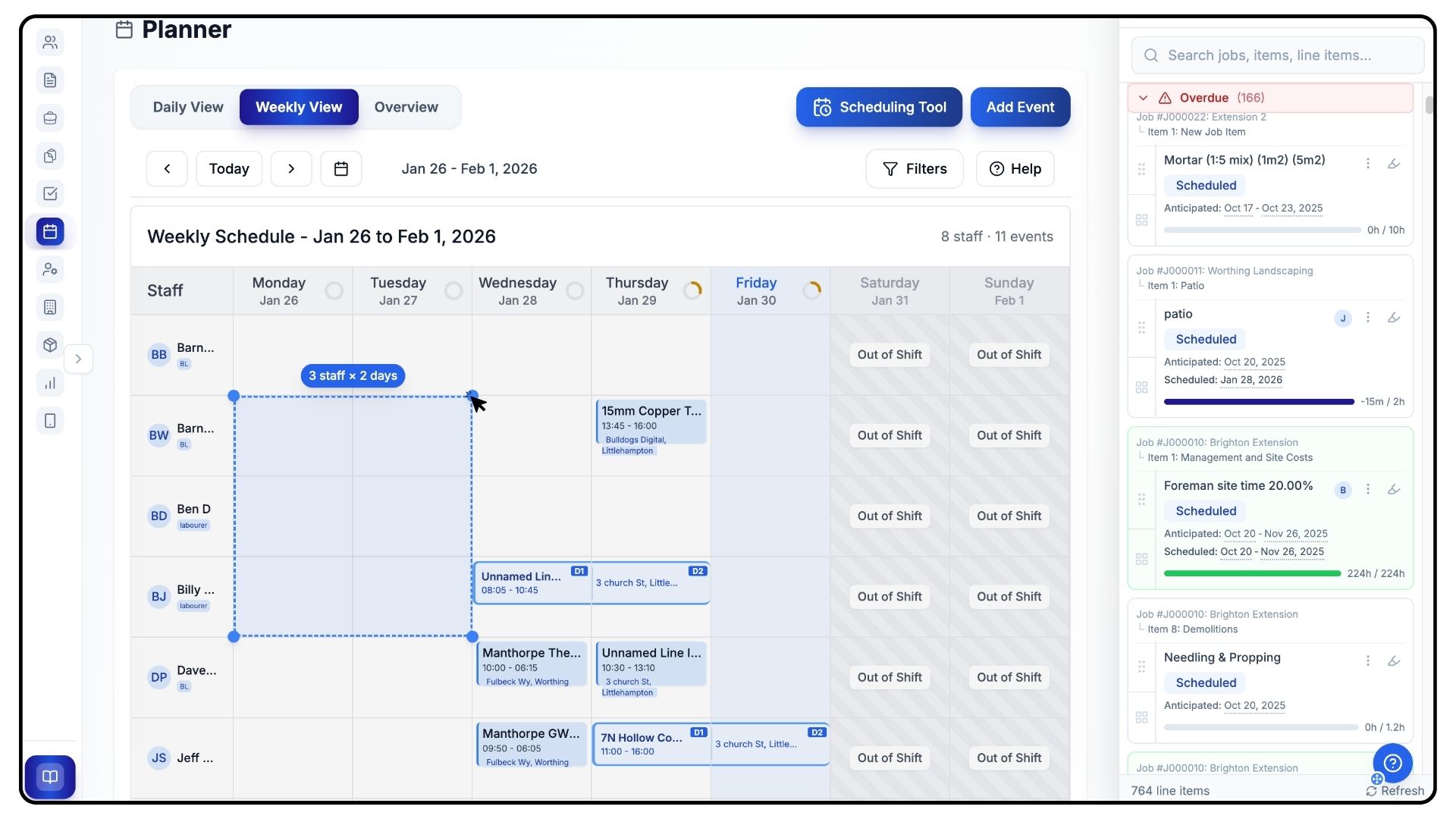Switch to the Overview tab
This screenshot has height=819, width=1456.
[x=406, y=107]
